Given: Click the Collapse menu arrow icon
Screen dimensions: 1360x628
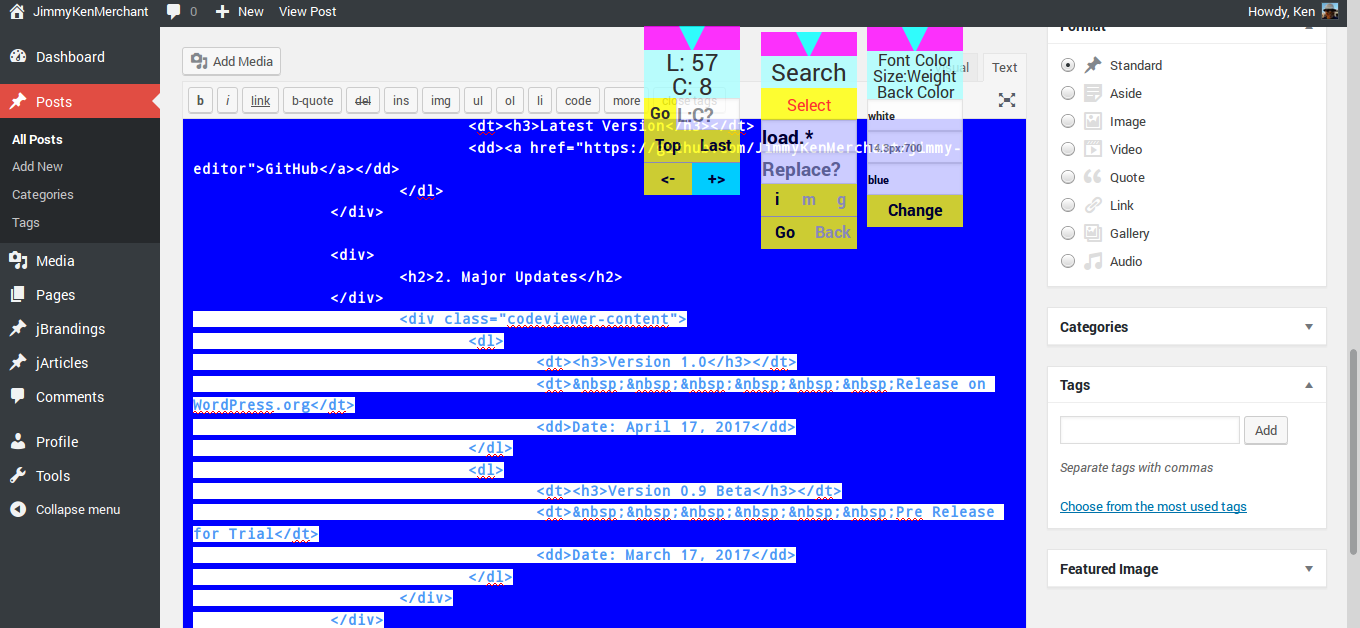Looking at the screenshot, I should point(18,509).
